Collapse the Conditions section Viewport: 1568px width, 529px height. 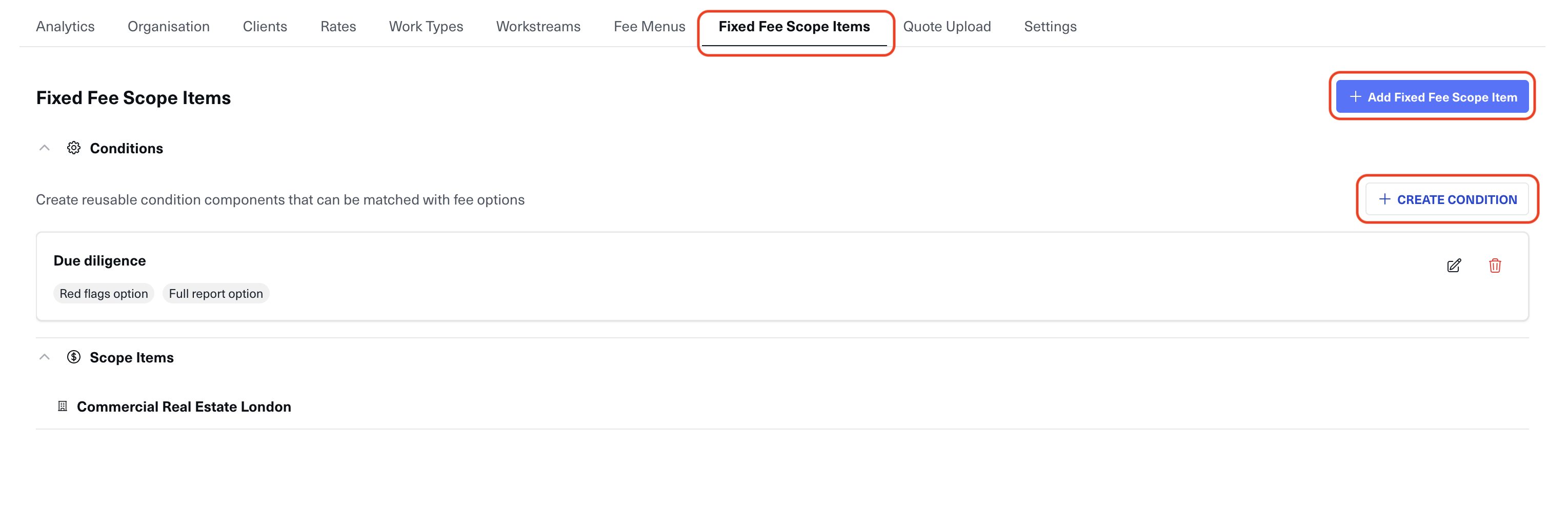45,148
